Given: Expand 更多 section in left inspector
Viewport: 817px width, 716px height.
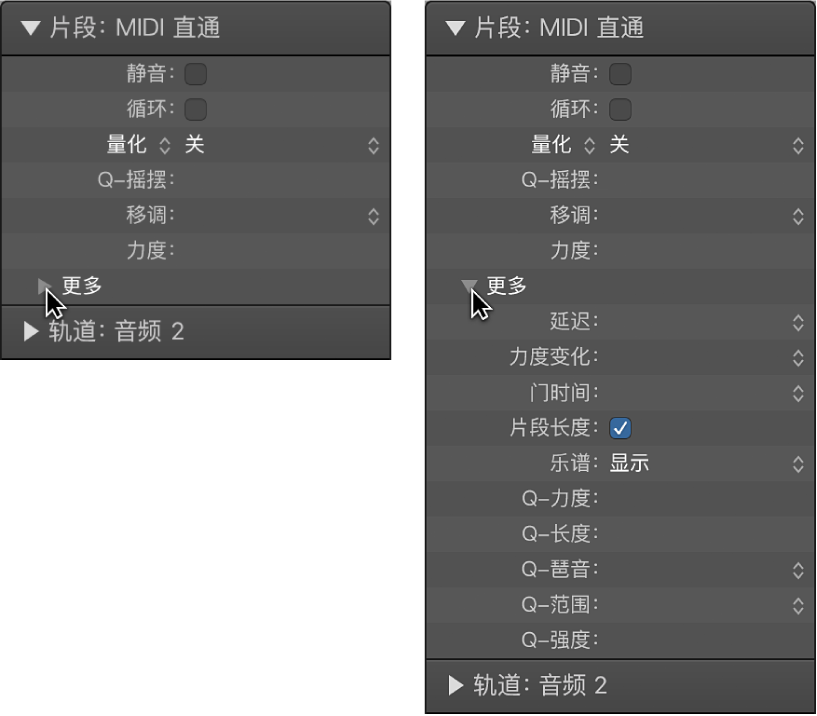Looking at the screenshot, I should 44,286.
